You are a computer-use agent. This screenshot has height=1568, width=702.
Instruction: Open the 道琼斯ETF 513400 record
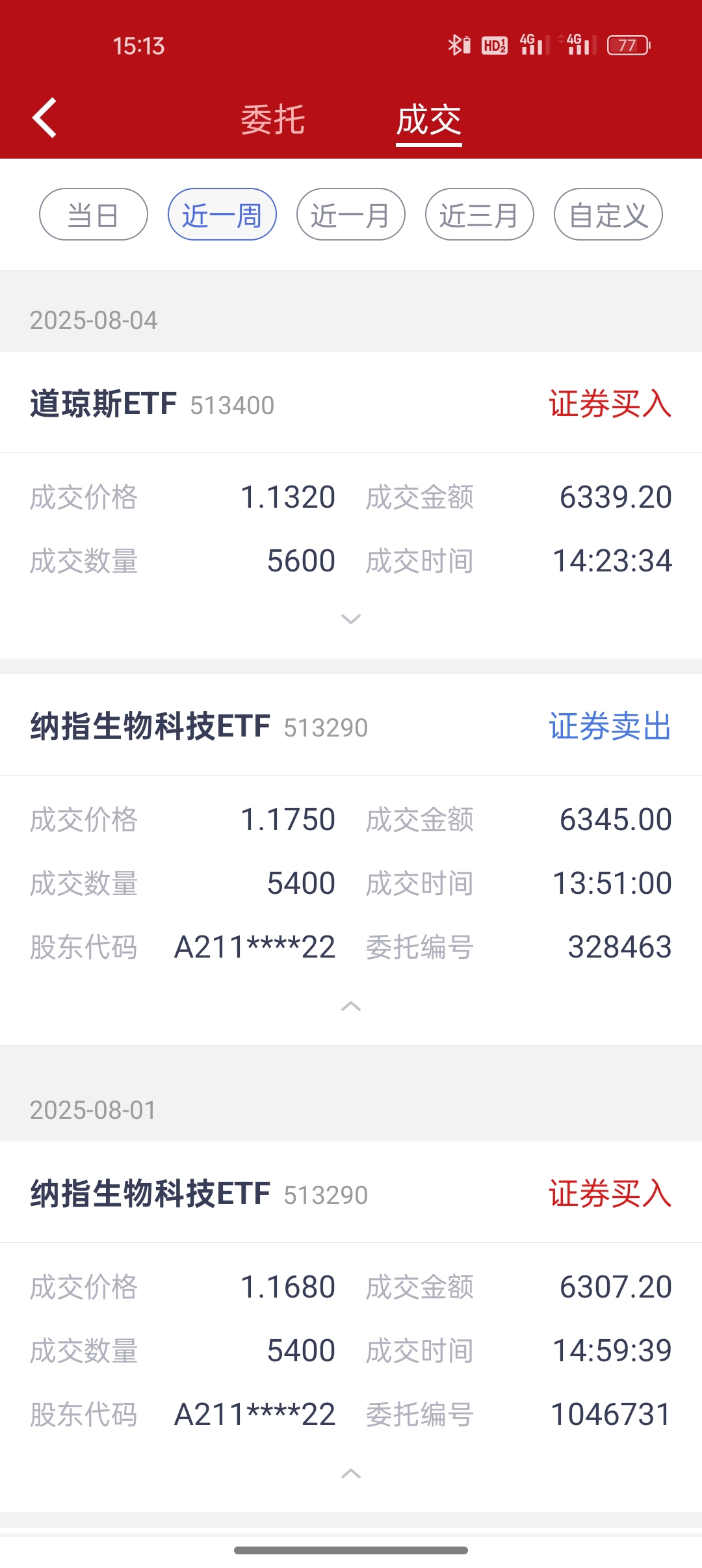pyautogui.click(x=351, y=404)
